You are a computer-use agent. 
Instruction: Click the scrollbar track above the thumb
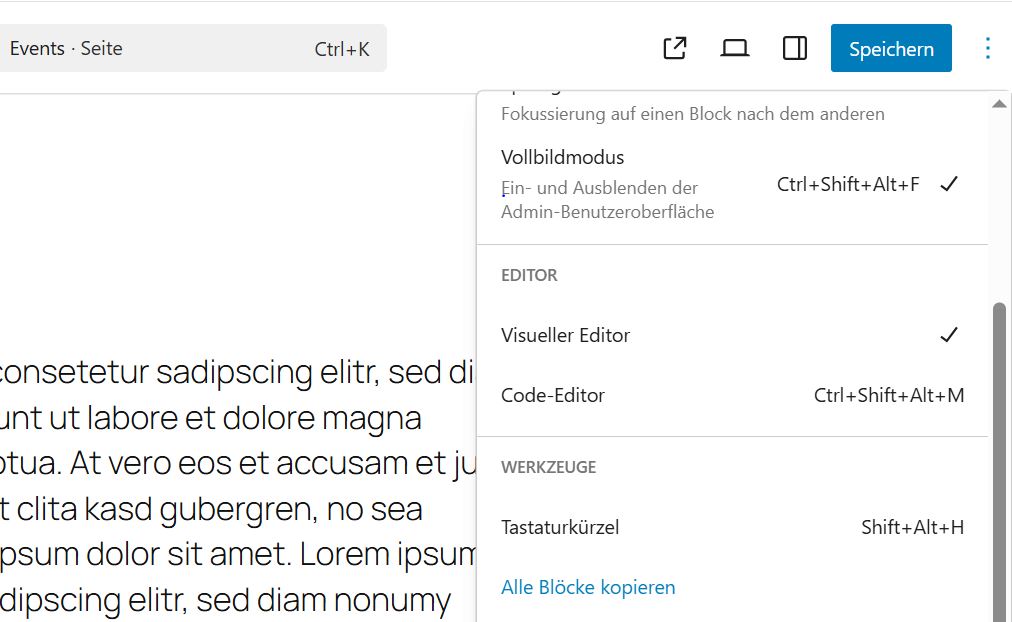click(998, 200)
